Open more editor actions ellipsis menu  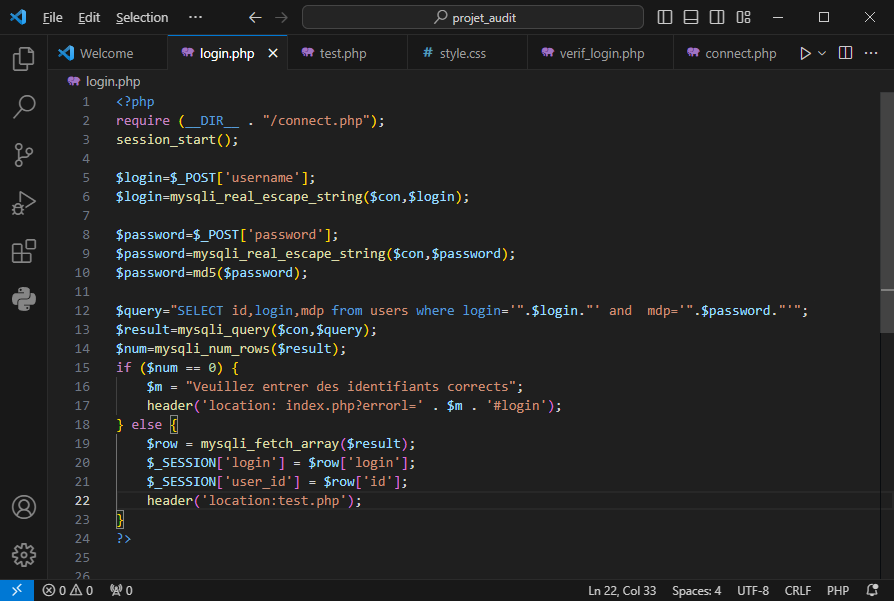tap(872, 53)
